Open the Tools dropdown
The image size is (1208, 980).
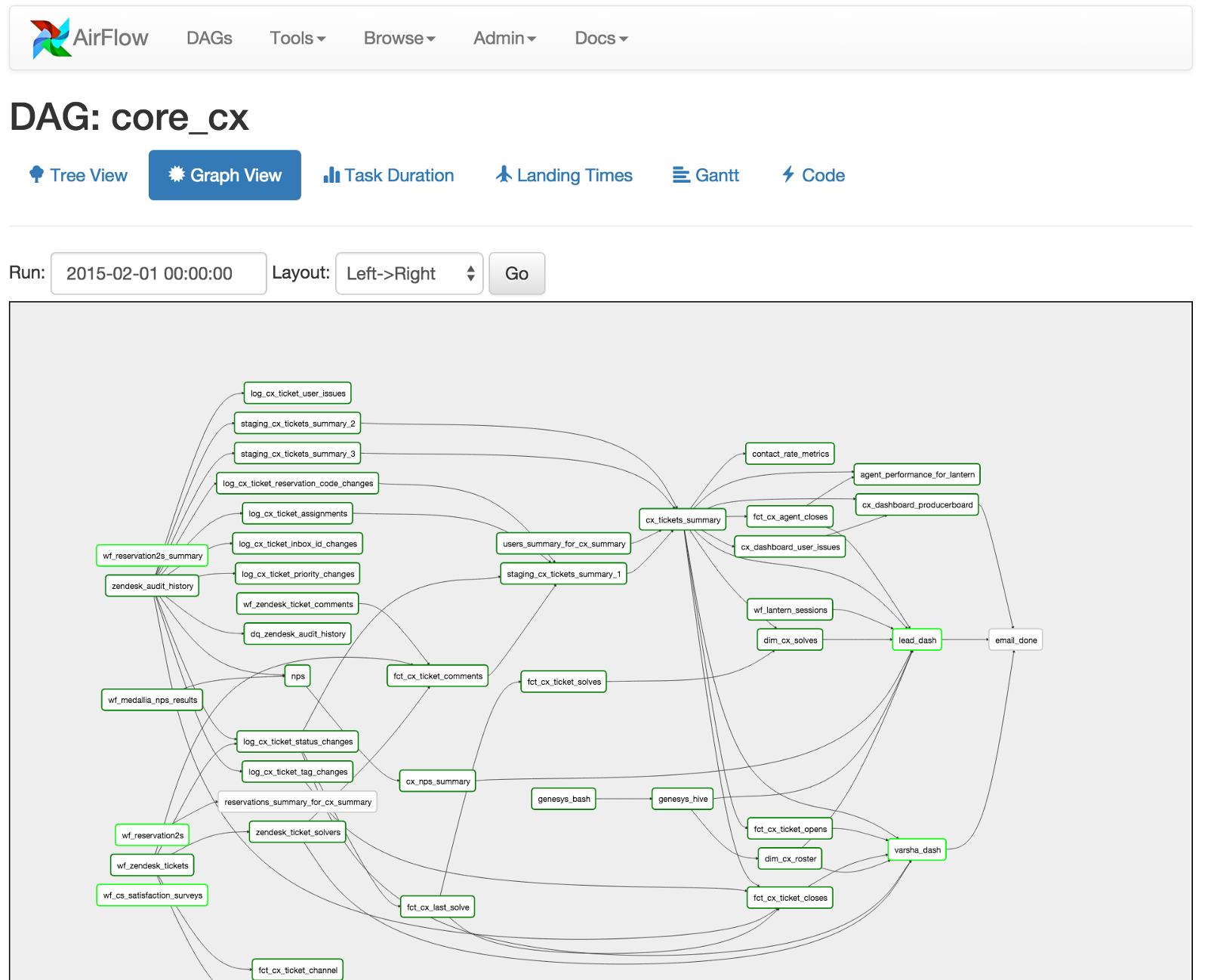297,38
